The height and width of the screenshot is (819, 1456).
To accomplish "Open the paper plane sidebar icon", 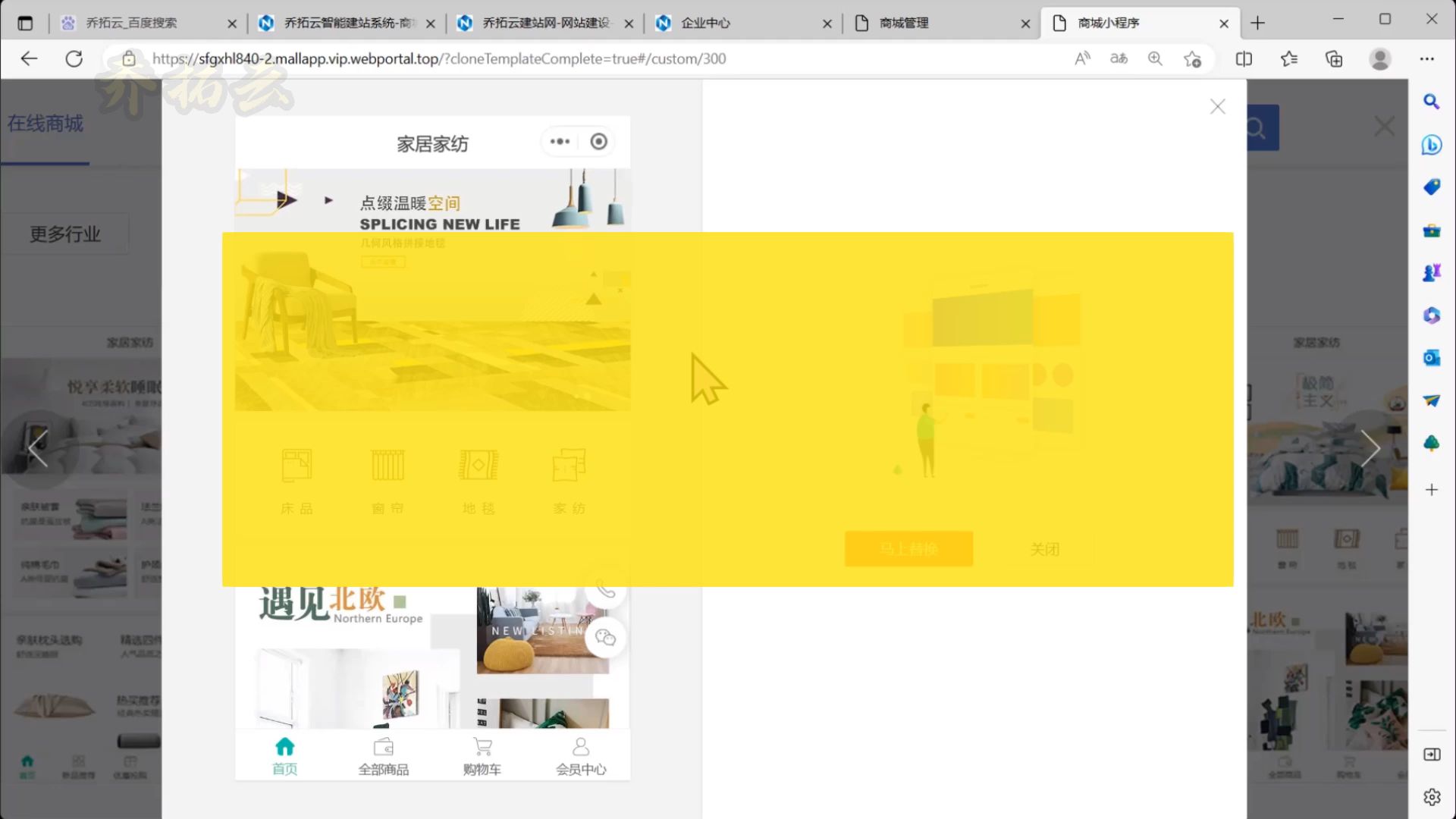I will pos(1432,400).
